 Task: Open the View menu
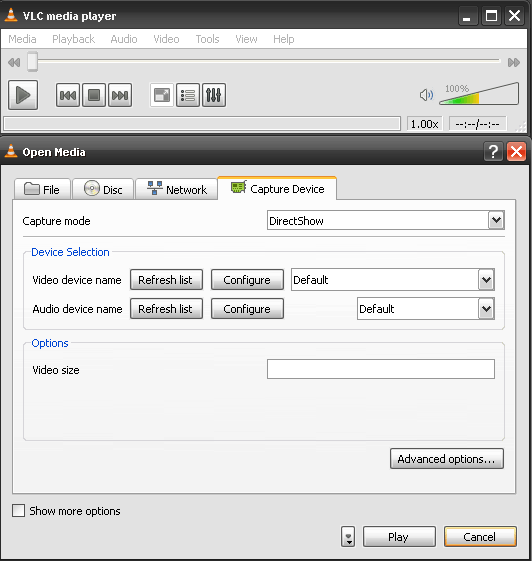point(246,39)
